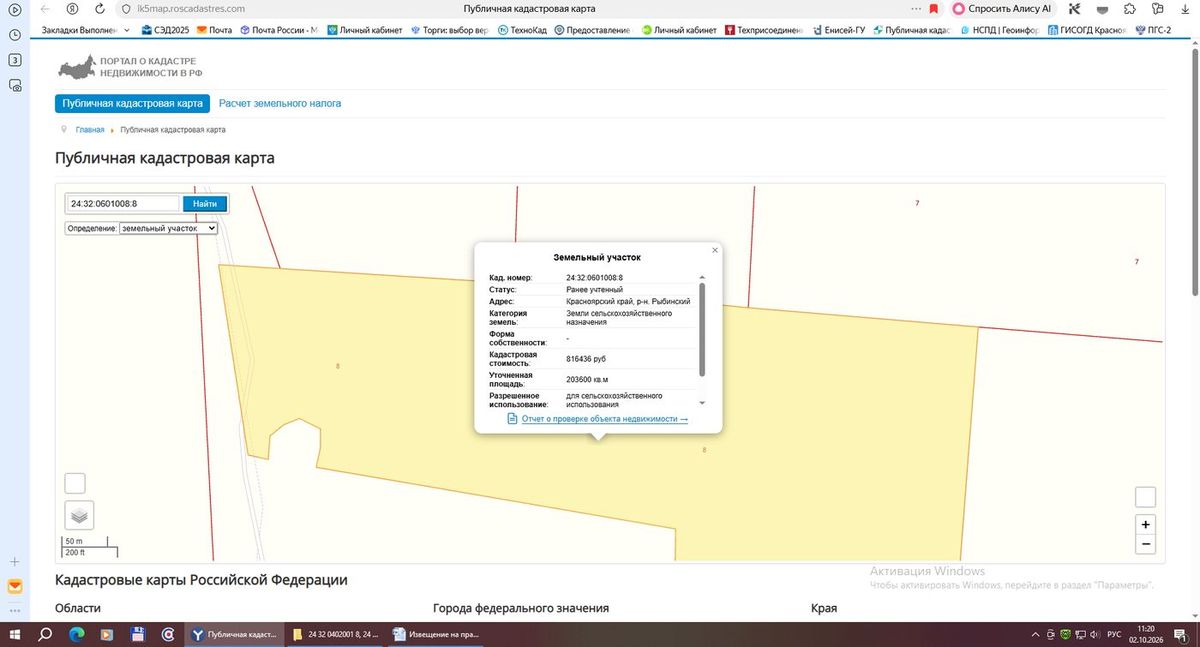Click the map layers stack icon
The height and width of the screenshot is (647, 1200).
click(x=80, y=516)
